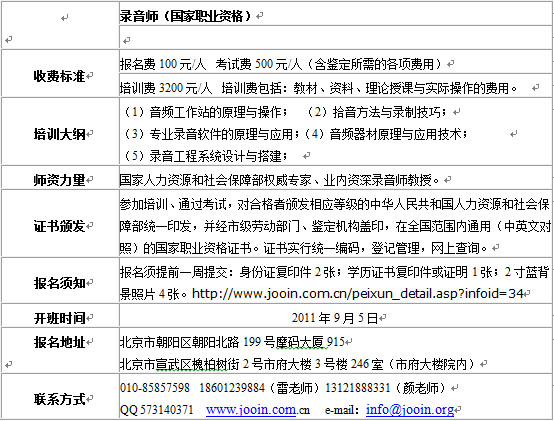Click the 摩码大厦 915 address line
This screenshot has height=421, width=554.
232,342
